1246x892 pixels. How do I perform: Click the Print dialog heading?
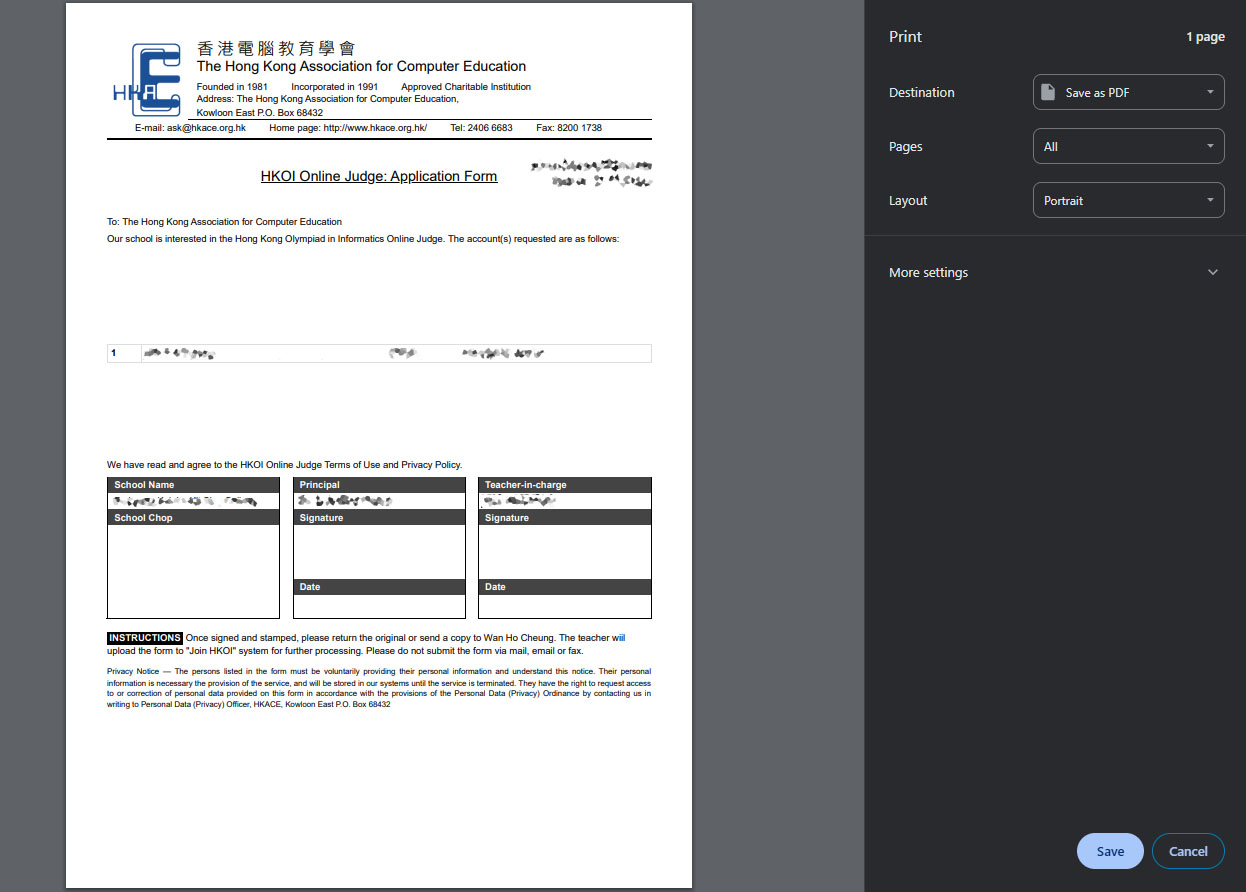click(905, 37)
